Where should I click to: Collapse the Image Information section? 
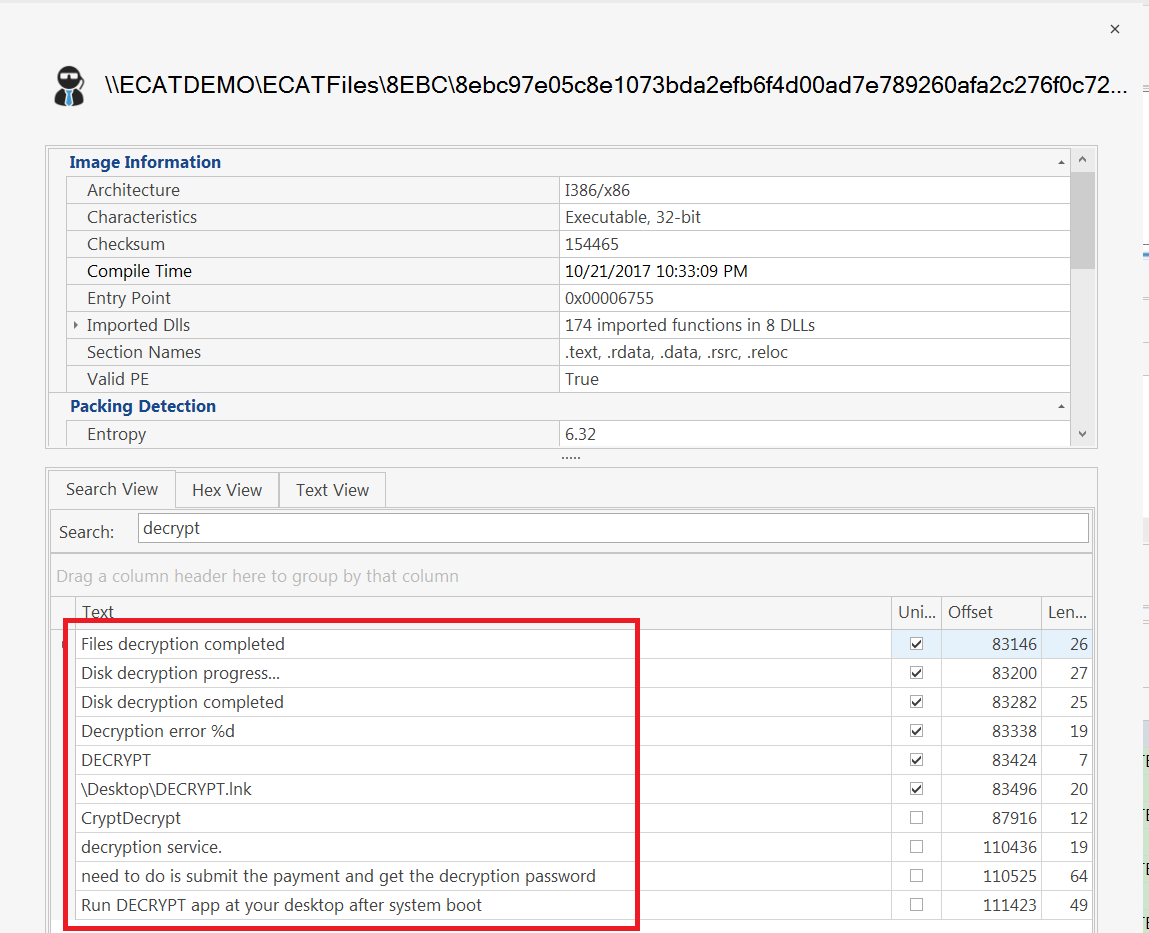1061,162
